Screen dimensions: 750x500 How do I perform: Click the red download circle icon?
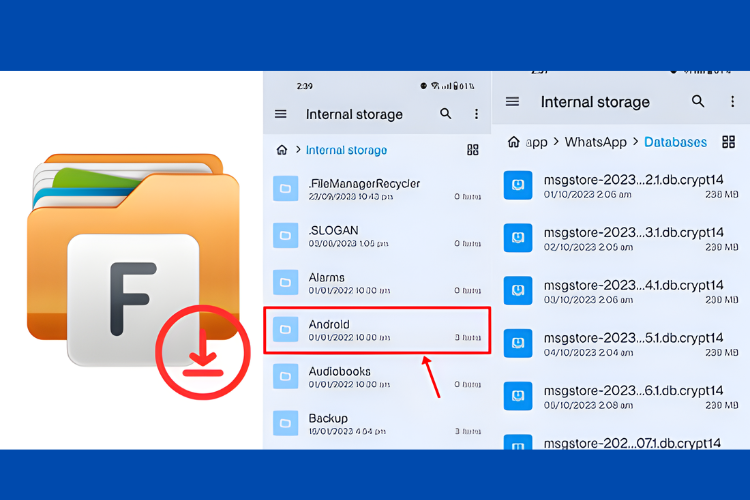point(203,352)
